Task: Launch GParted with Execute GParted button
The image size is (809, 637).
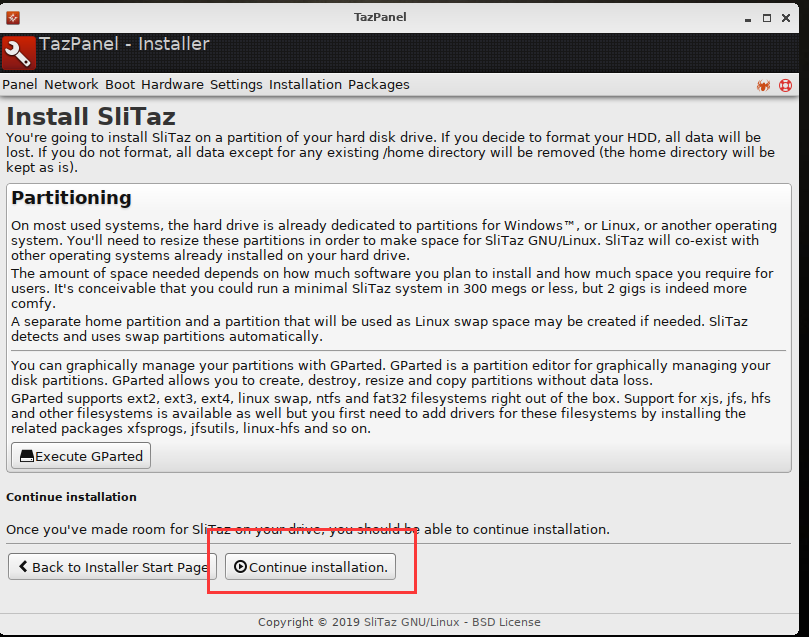Action: click(80, 456)
